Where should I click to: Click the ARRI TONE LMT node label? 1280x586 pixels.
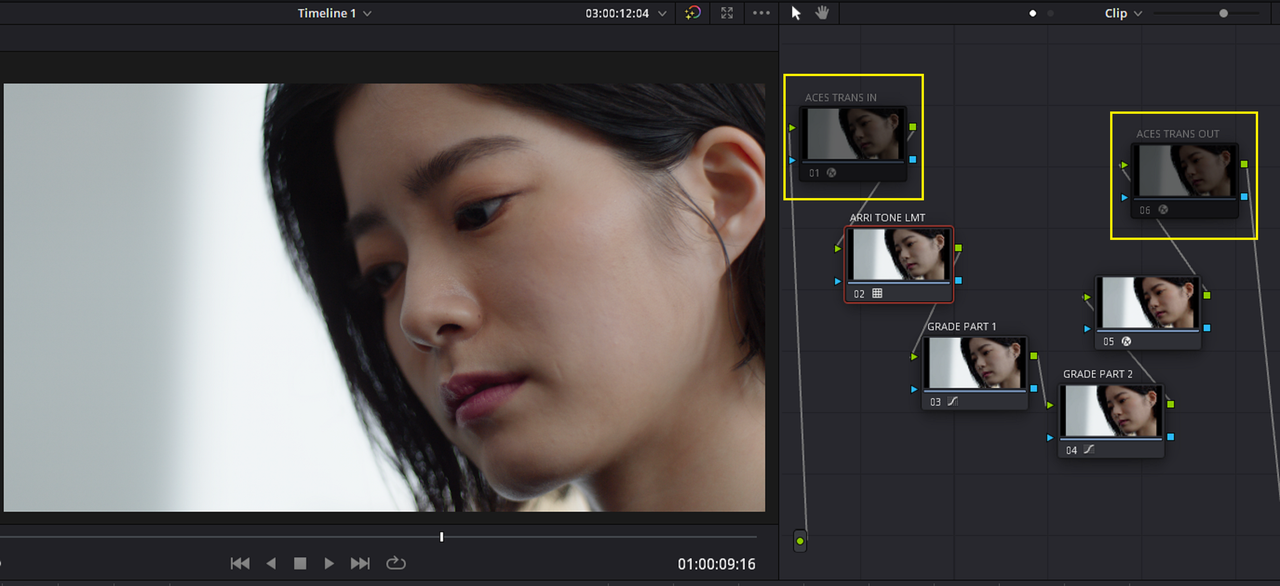(888, 217)
